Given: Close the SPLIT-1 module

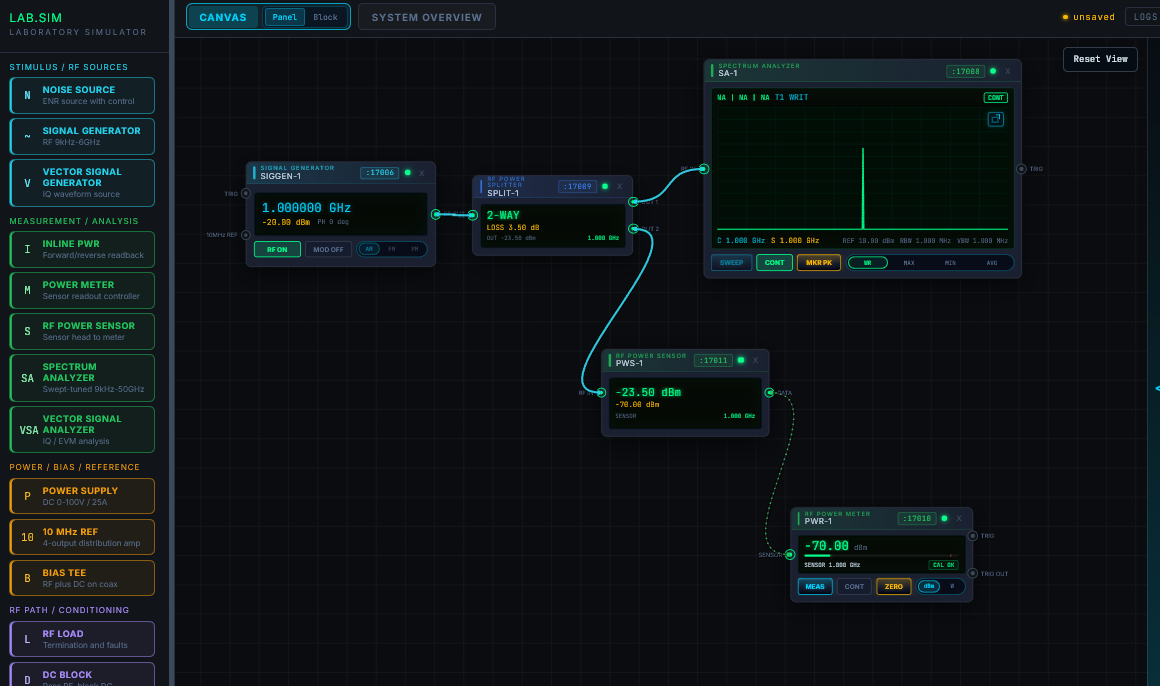Looking at the screenshot, I should coord(619,186).
